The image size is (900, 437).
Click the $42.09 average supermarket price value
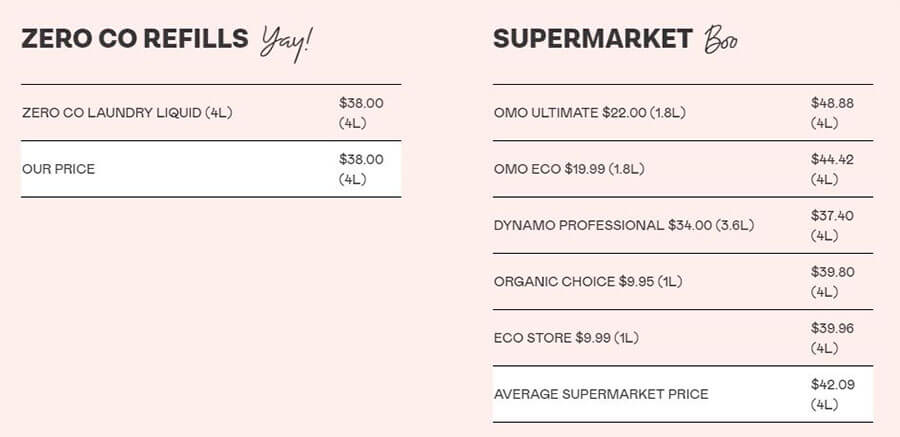(832, 384)
